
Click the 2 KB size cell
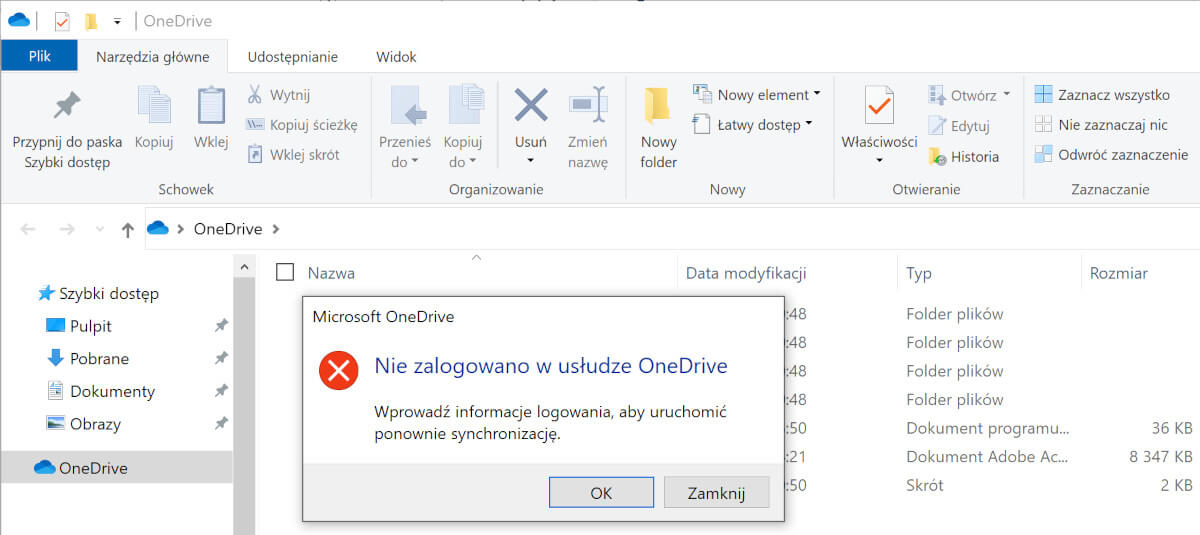coord(1176,485)
